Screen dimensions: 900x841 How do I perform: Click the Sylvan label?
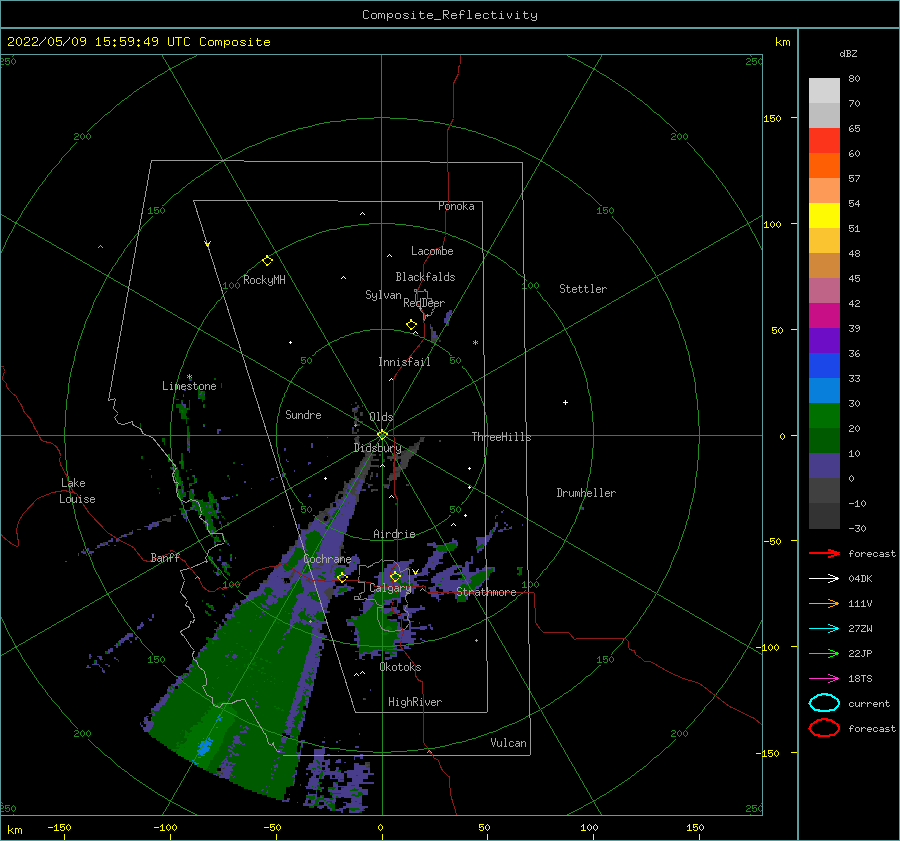click(383, 295)
